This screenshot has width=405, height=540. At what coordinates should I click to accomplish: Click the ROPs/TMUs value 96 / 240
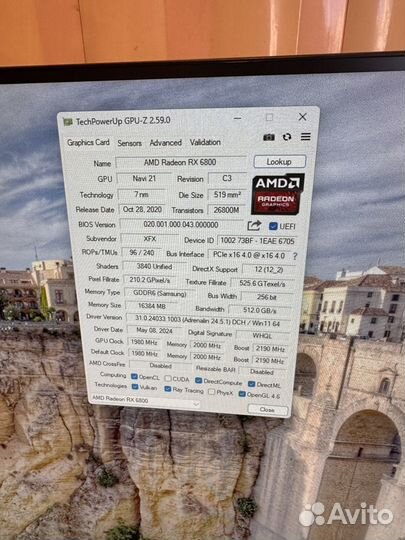coord(142,252)
